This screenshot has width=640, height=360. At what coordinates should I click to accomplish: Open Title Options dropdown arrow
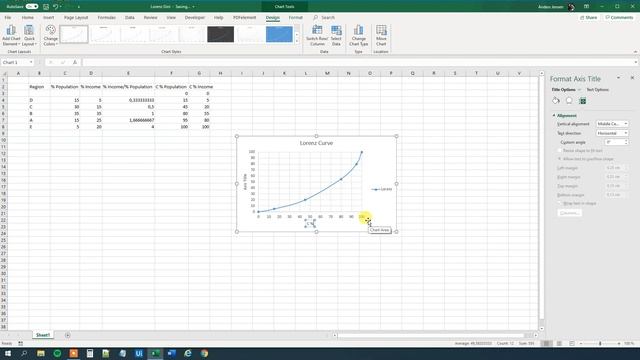pyautogui.click(x=579, y=89)
